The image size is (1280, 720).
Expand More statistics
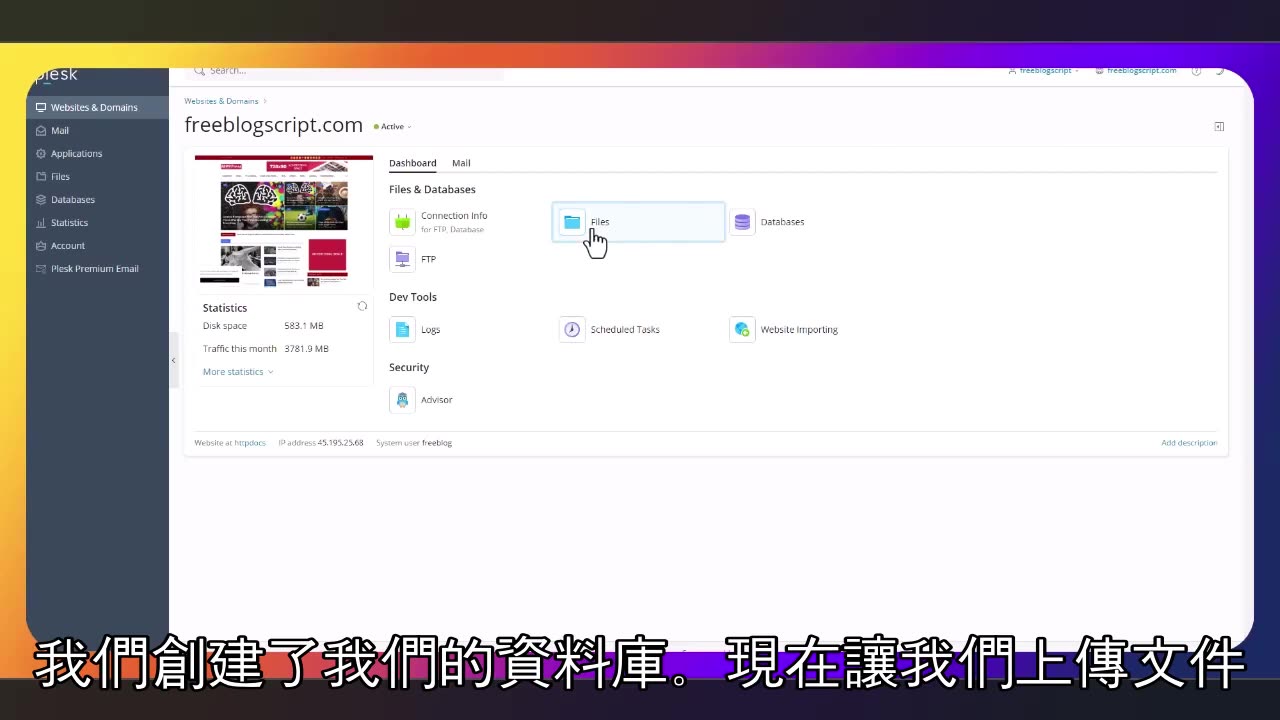click(238, 371)
